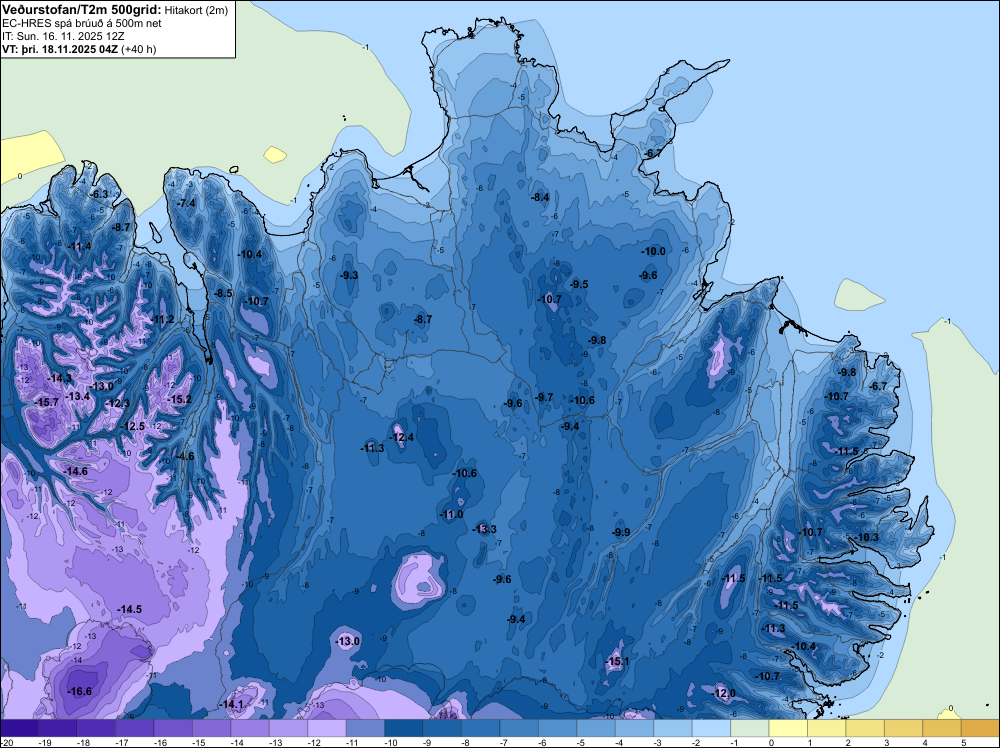Click the 3 label on the color scale

[x=886, y=742]
